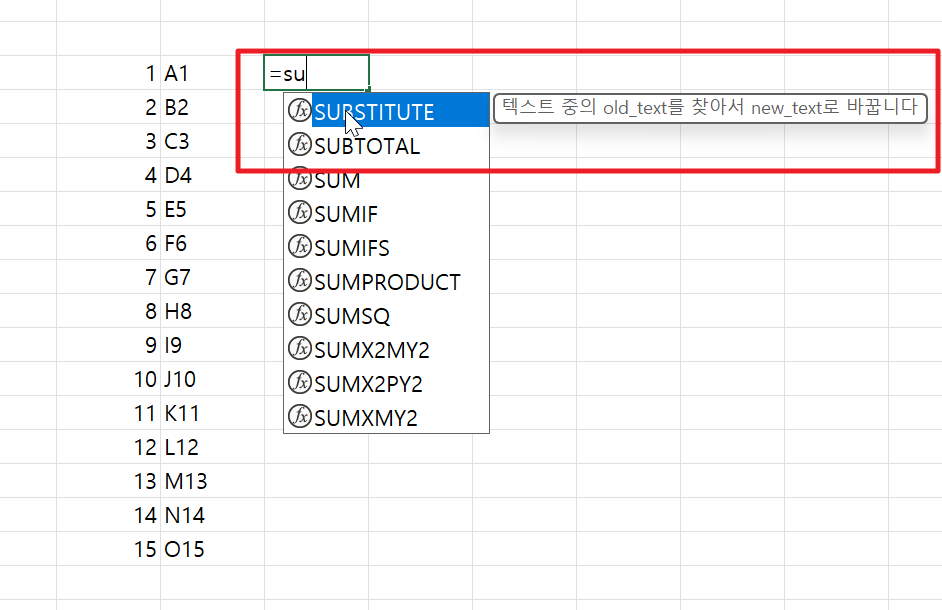Click fx icon beside SUMX2PY2
This screenshot has width=942, height=610.
point(299,382)
